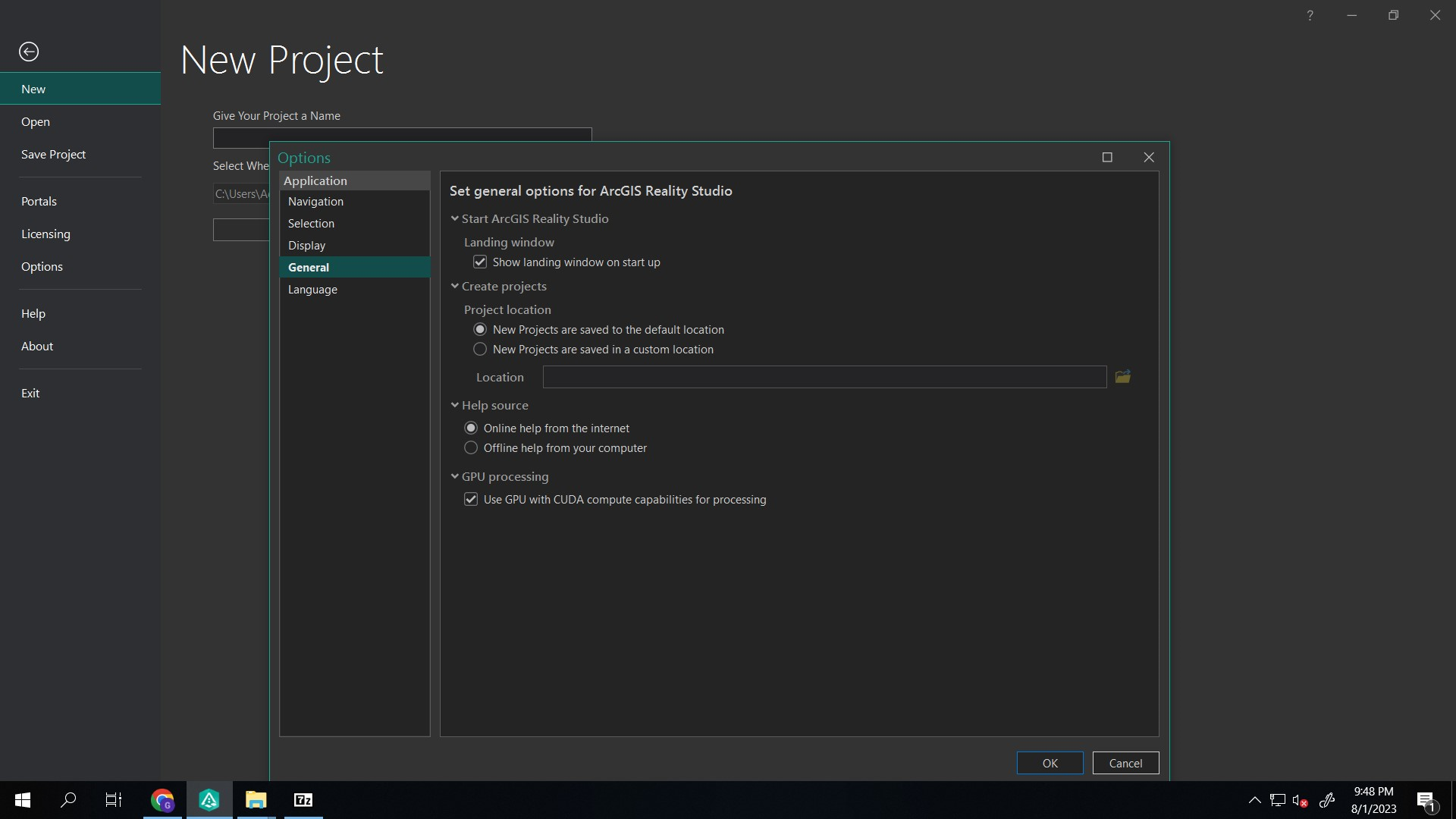Open Options in the sidebar menu
1456x819 pixels.
80,266
